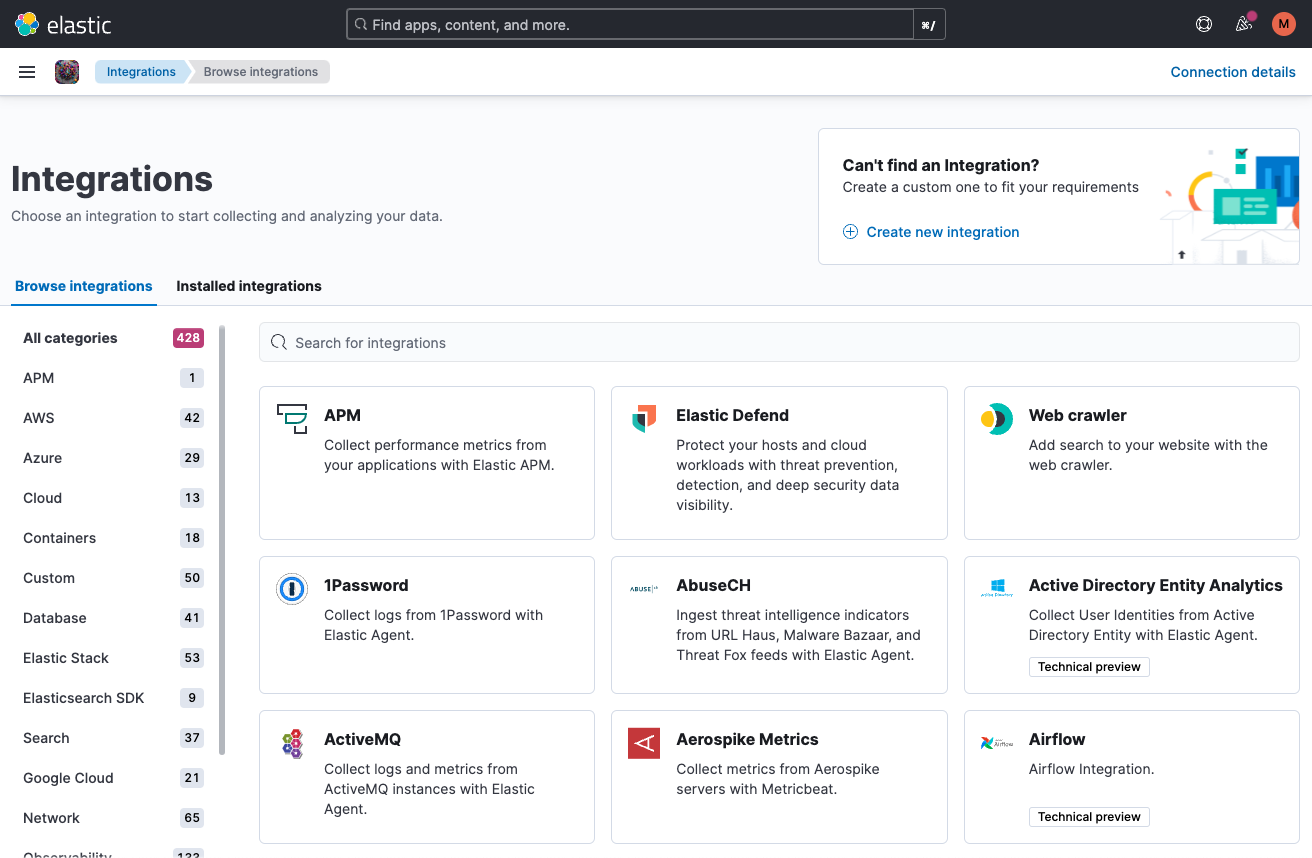Click the magnifier in integrations search
The height and width of the screenshot is (858, 1312).
click(279, 342)
